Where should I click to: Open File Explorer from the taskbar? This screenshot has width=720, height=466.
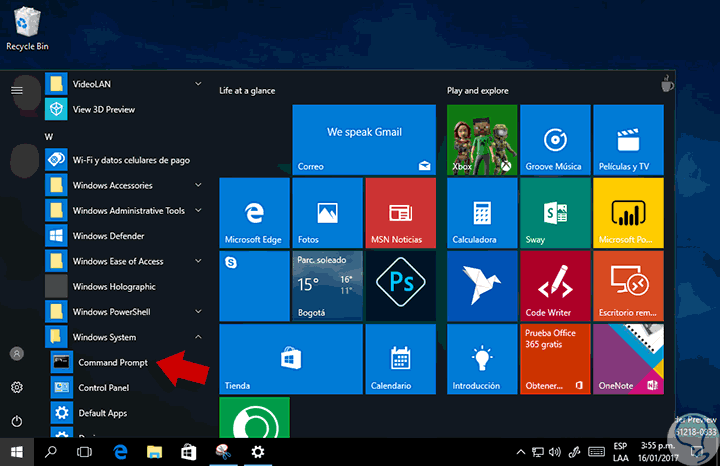pos(154,452)
